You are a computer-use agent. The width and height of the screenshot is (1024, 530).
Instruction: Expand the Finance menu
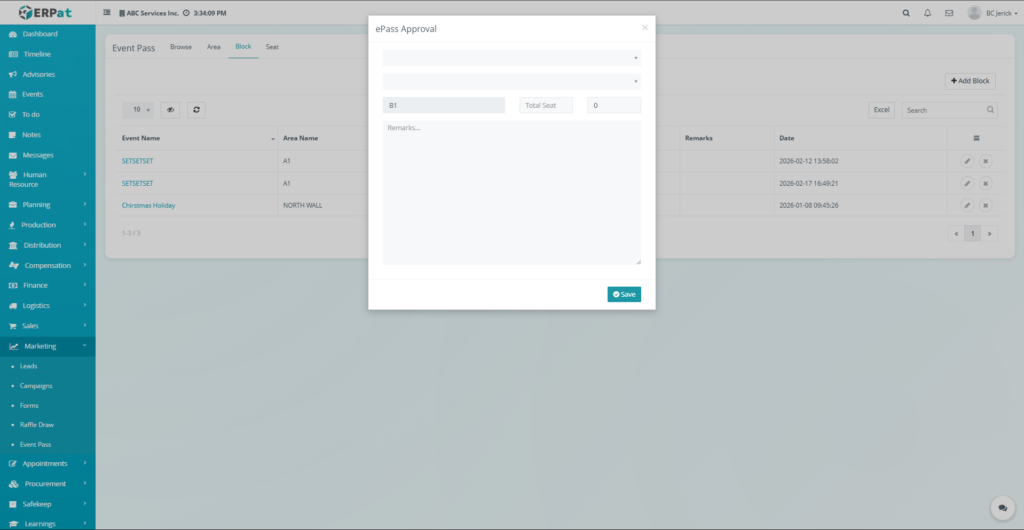(47, 285)
